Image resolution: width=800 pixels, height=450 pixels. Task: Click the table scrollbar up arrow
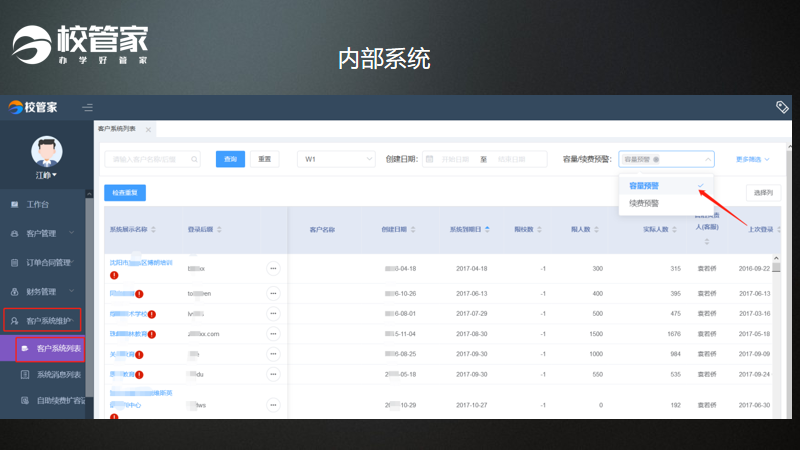click(x=776, y=258)
